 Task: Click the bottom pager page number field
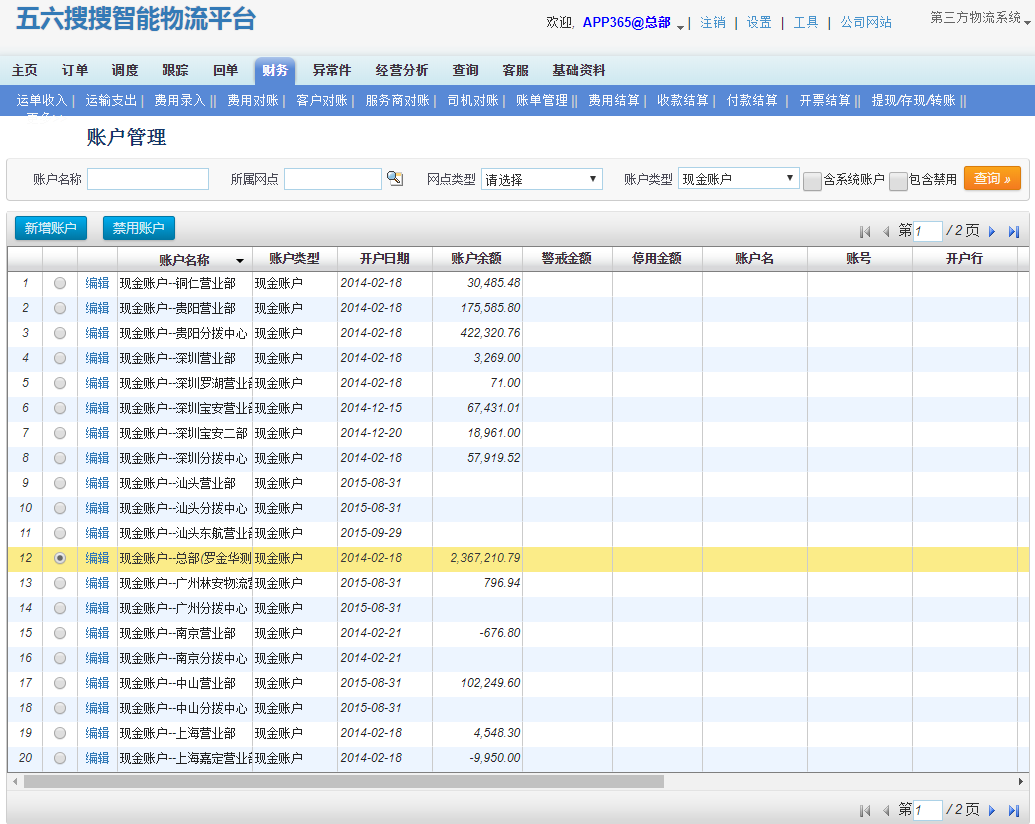pos(927,810)
